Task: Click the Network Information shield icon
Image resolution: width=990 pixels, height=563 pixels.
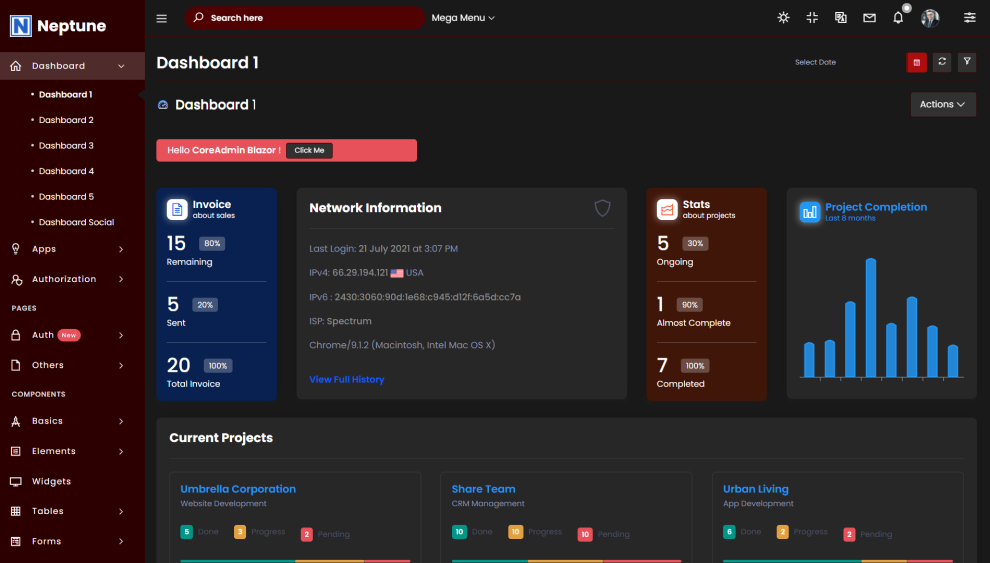Action: click(x=602, y=208)
